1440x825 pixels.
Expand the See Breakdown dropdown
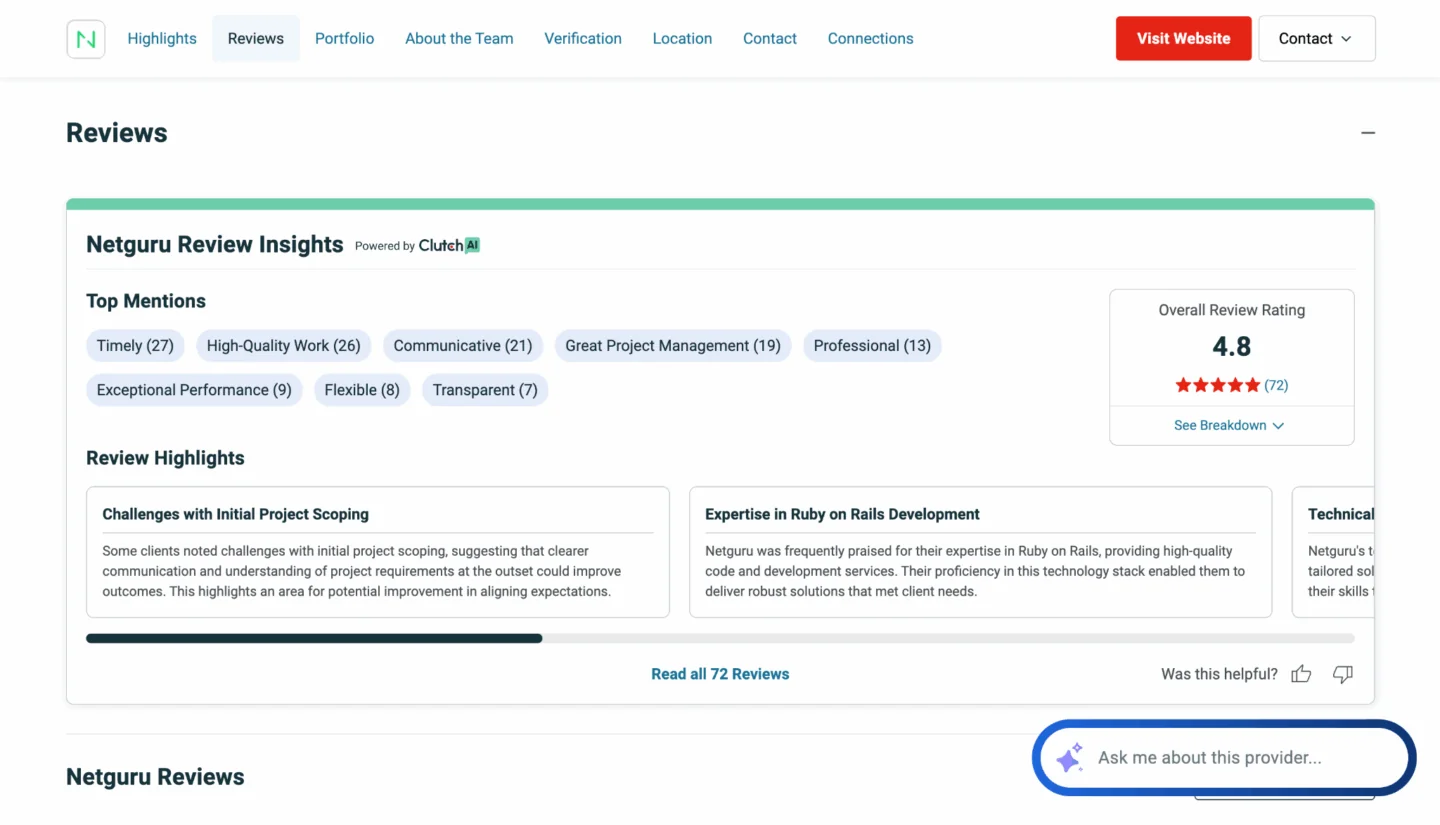(x=1229, y=425)
